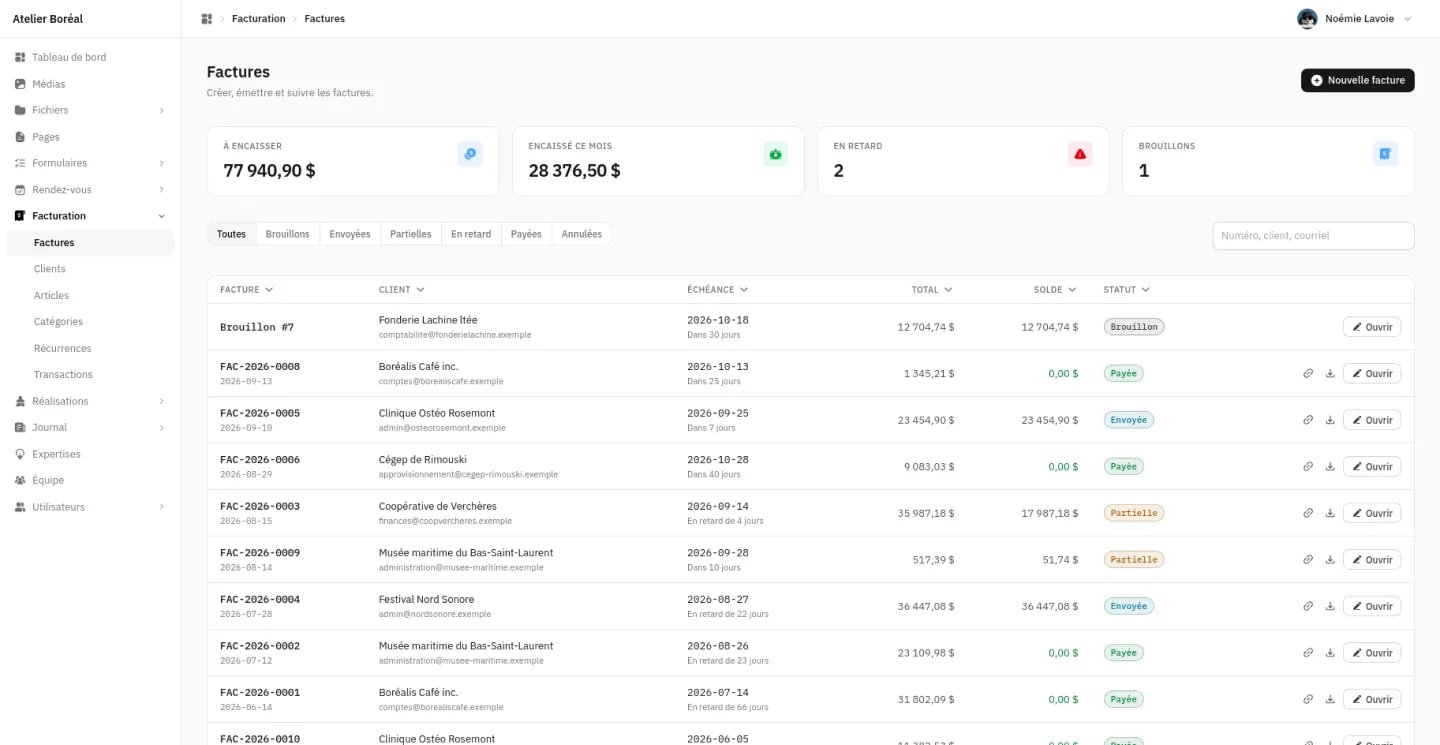Open the Tableau de bord icon
The width and height of the screenshot is (1440, 745).
(x=20, y=57)
